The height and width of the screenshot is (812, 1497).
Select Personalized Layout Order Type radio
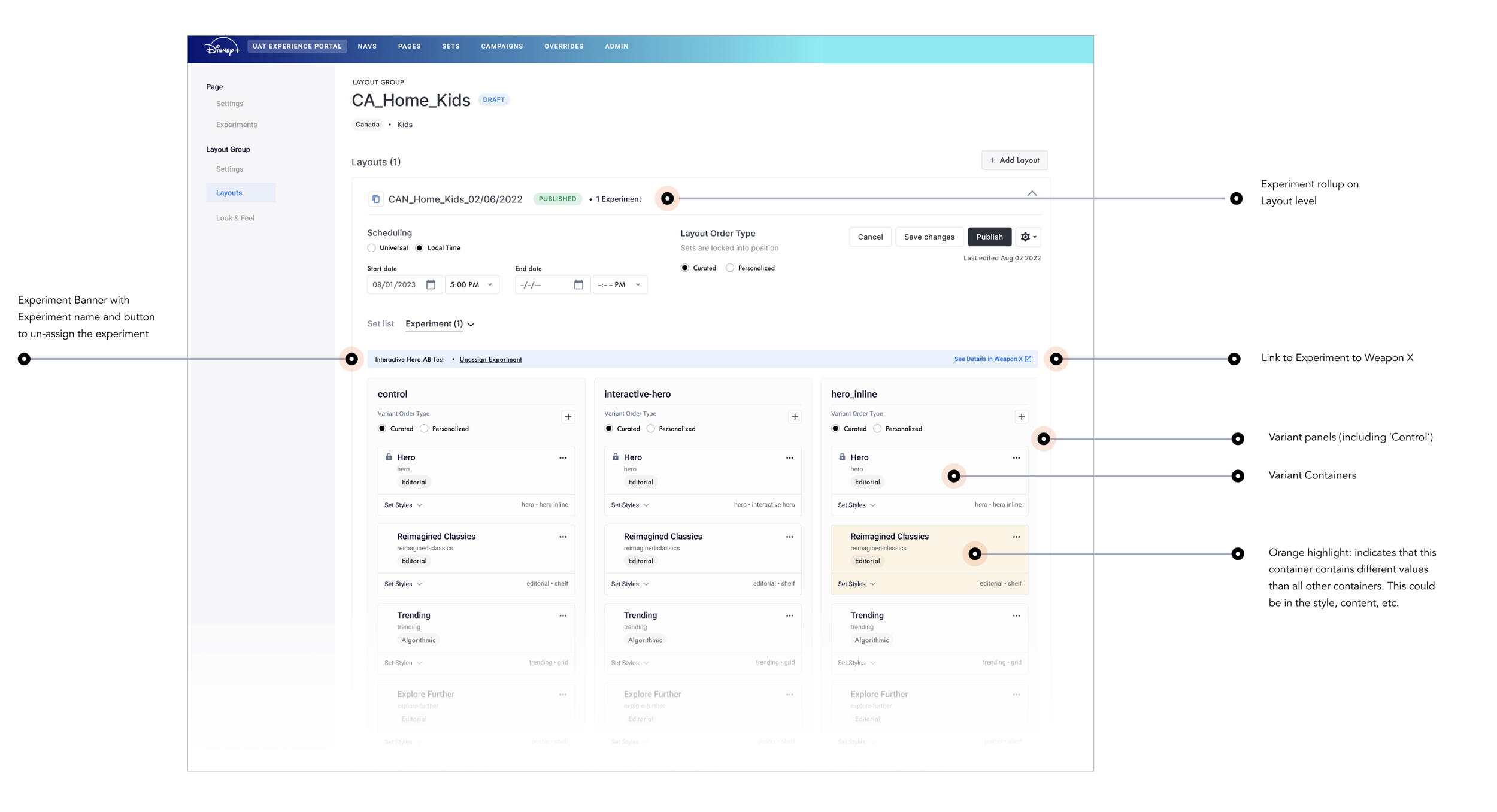click(x=729, y=268)
